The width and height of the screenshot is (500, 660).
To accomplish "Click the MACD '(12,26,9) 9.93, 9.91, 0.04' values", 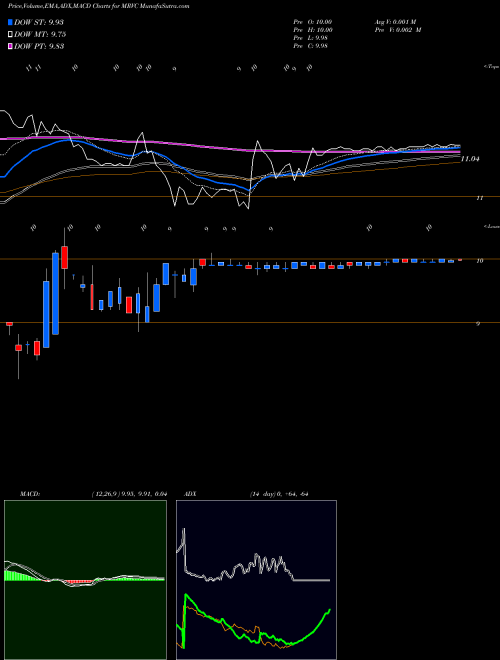I will coord(130,494).
